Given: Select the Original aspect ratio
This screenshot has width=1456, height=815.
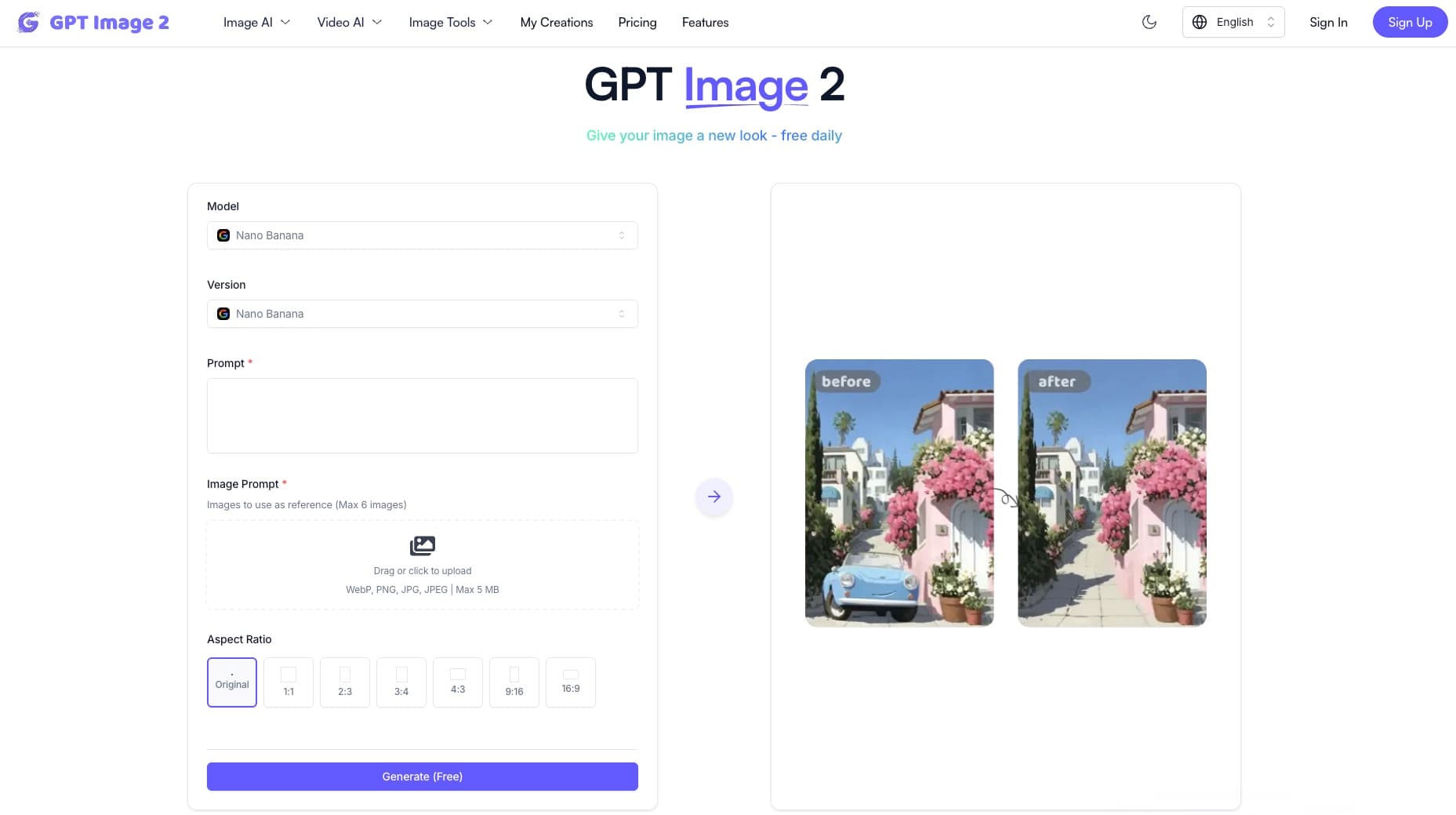Looking at the screenshot, I should click(x=232, y=682).
